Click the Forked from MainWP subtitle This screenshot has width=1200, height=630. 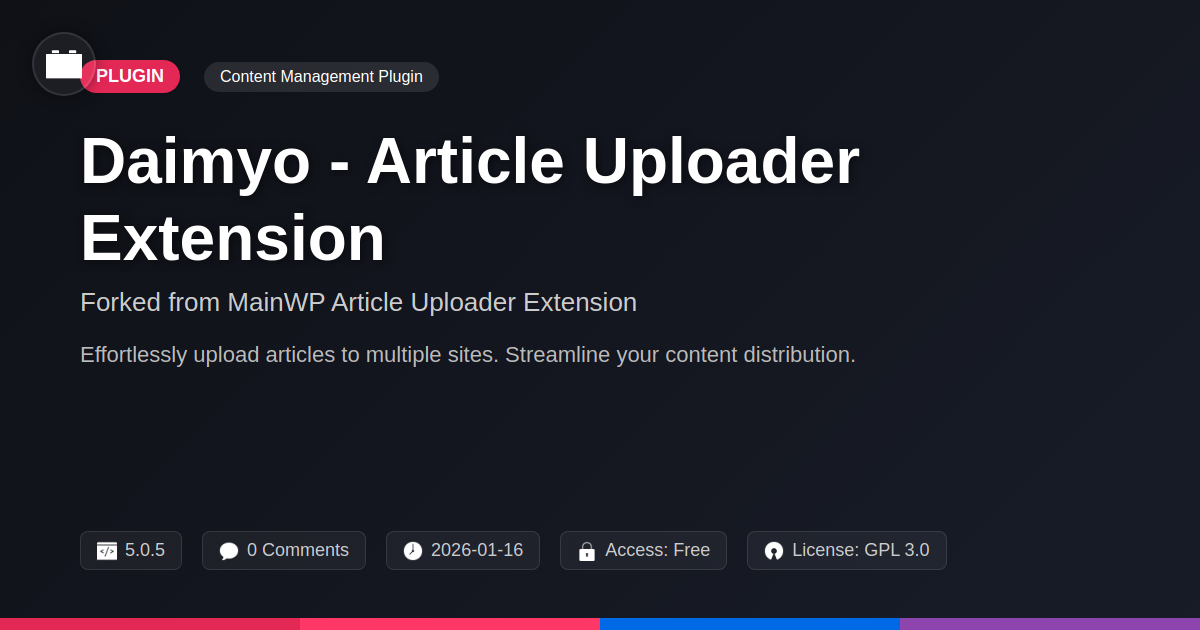pyautogui.click(x=358, y=302)
